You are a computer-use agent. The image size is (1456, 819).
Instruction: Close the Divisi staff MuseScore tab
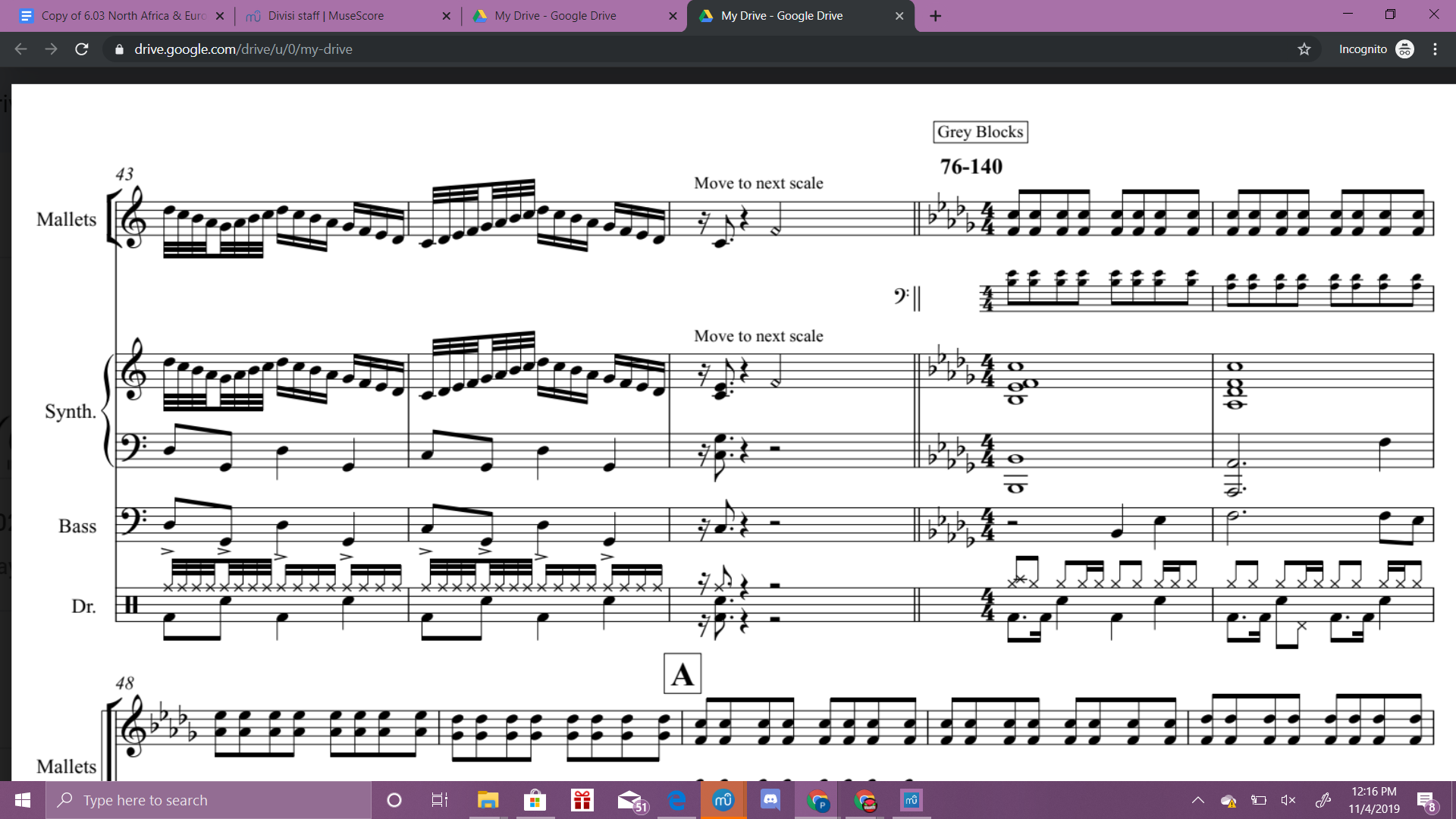[446, 16]
